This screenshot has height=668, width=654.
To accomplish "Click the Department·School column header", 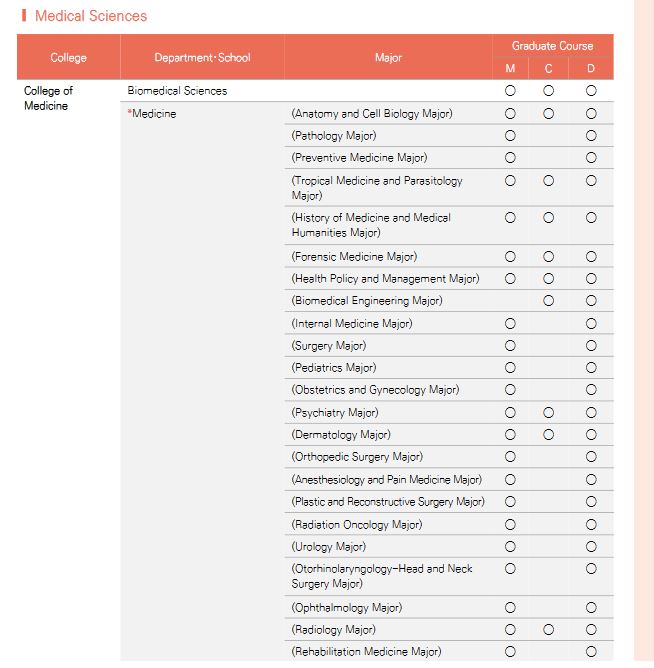I will pos(202,58).
